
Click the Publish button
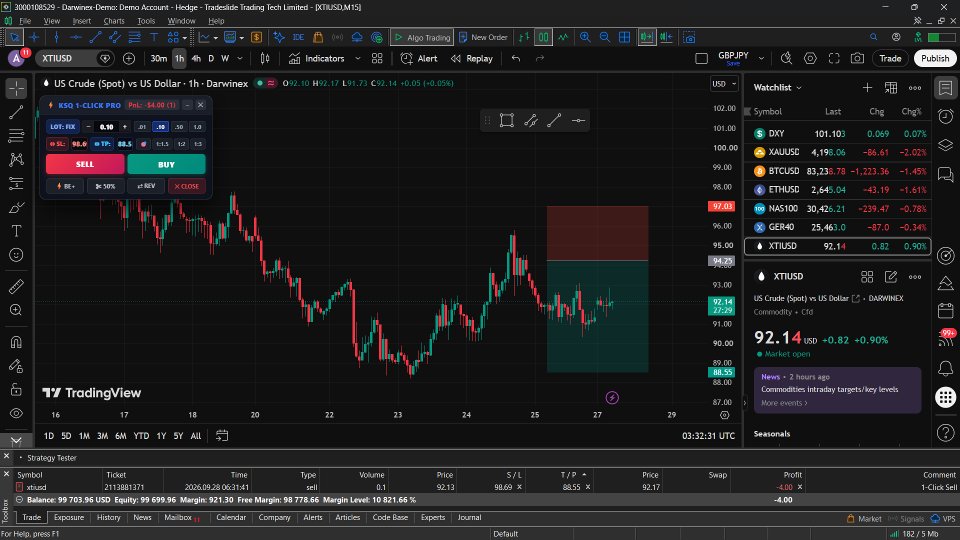coord(935,58)
